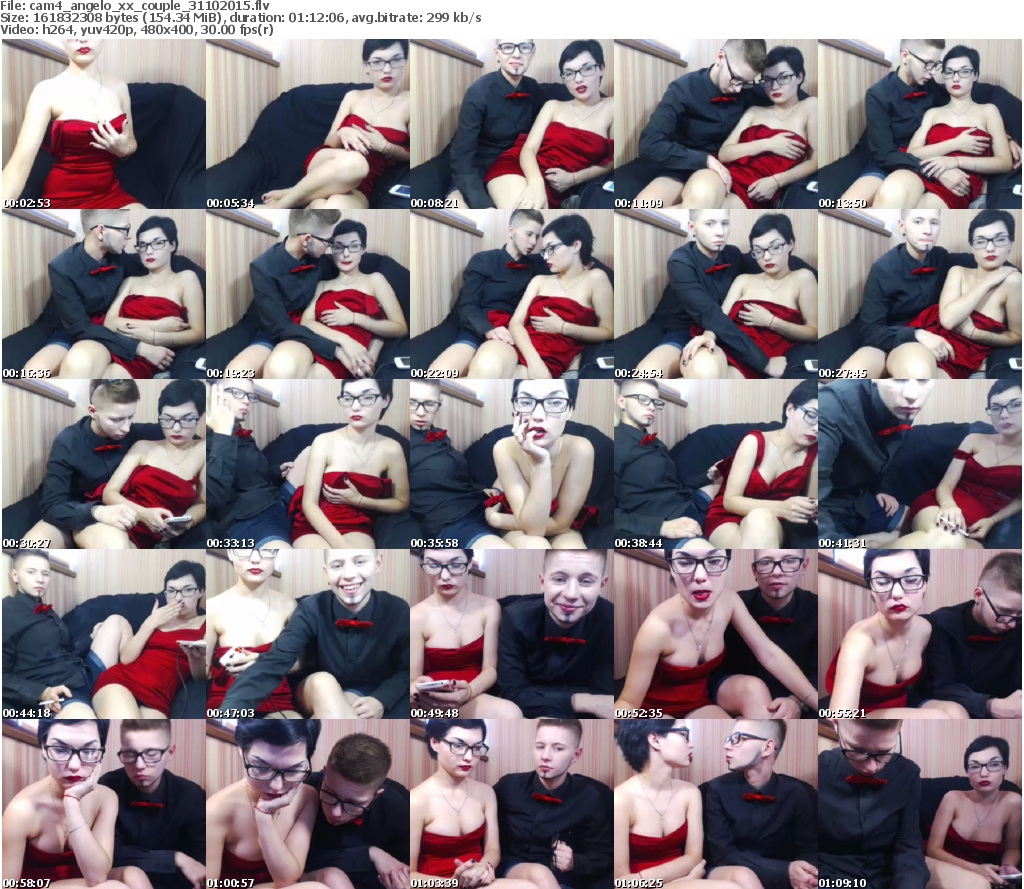Click the "Size: 161832308 bytes" info line
This screenshot has width=1024, height=889.
[x=241, y=18]
